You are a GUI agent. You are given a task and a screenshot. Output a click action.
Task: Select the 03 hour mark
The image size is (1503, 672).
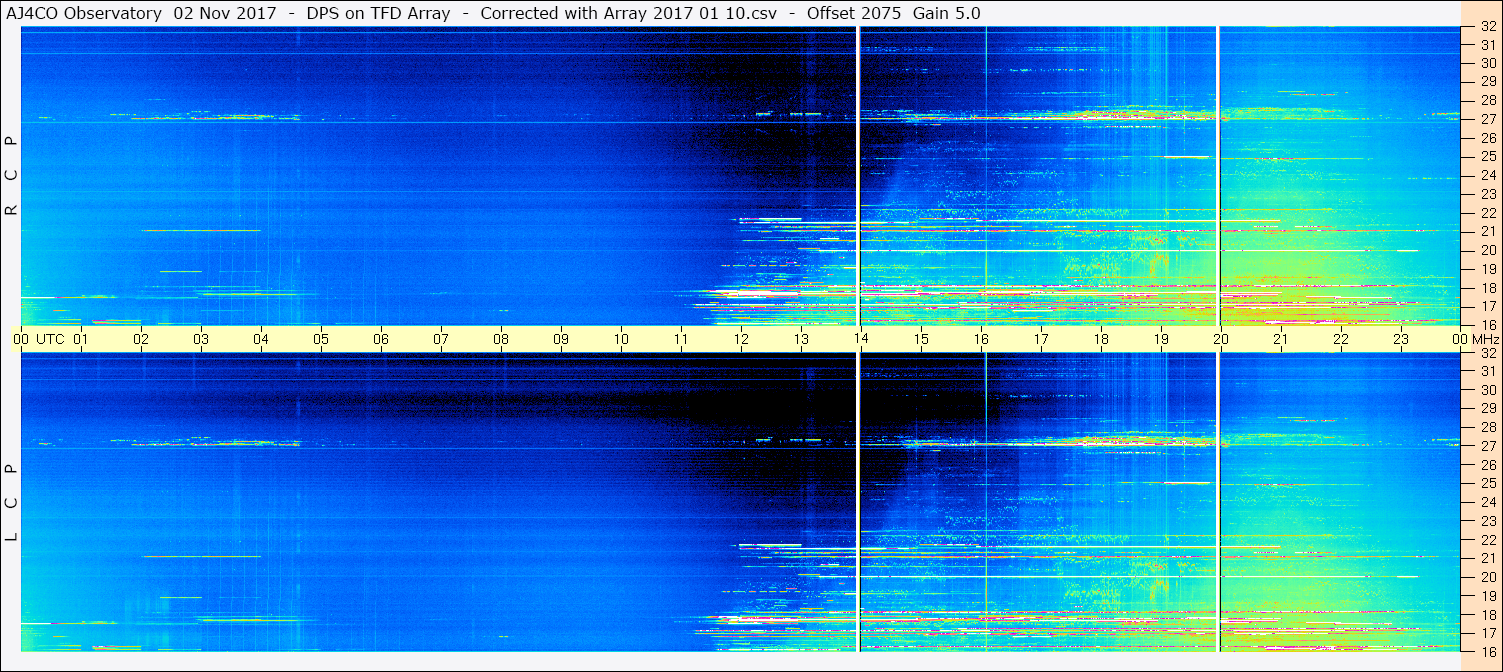pos(201,339)
